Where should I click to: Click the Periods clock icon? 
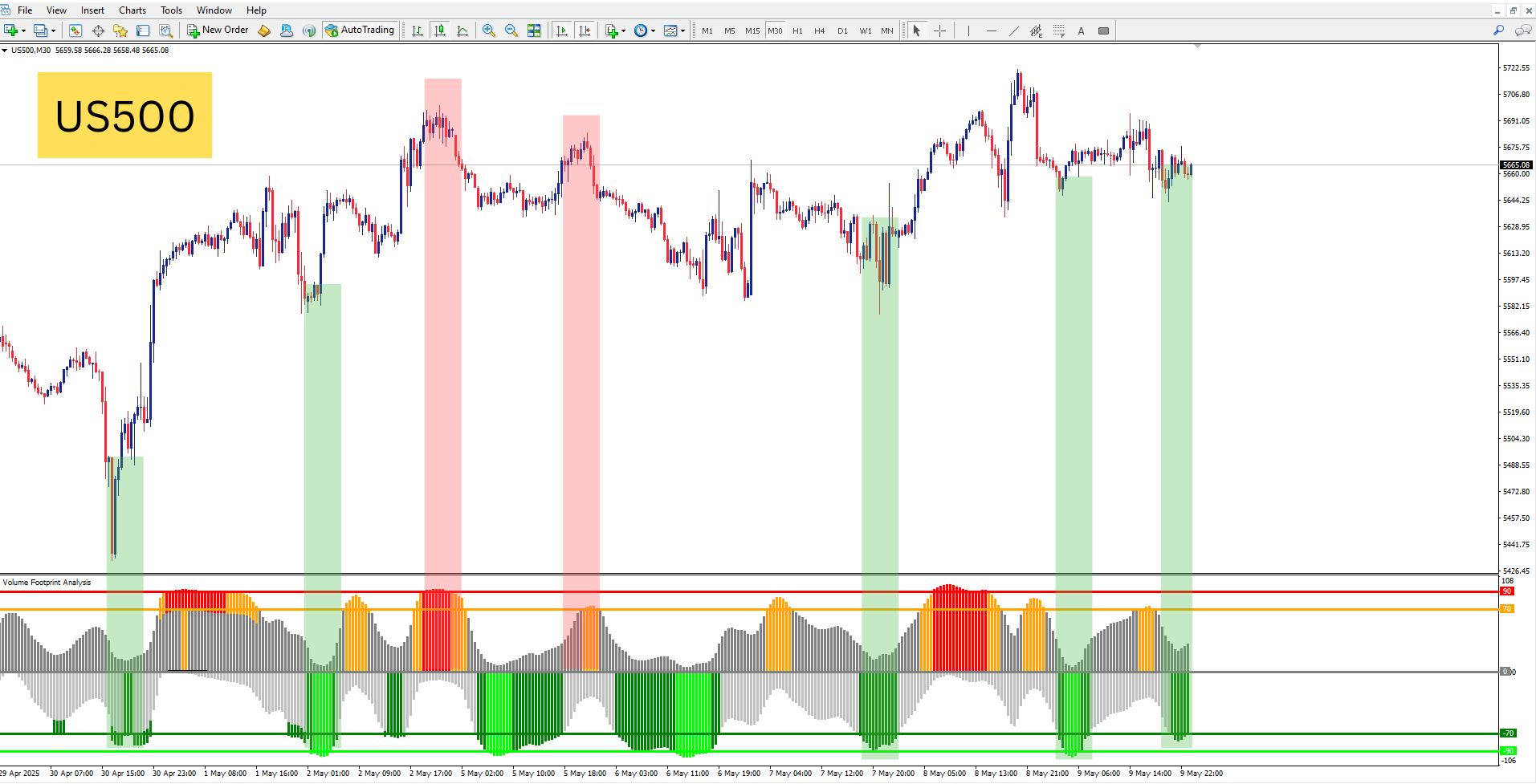641,30
